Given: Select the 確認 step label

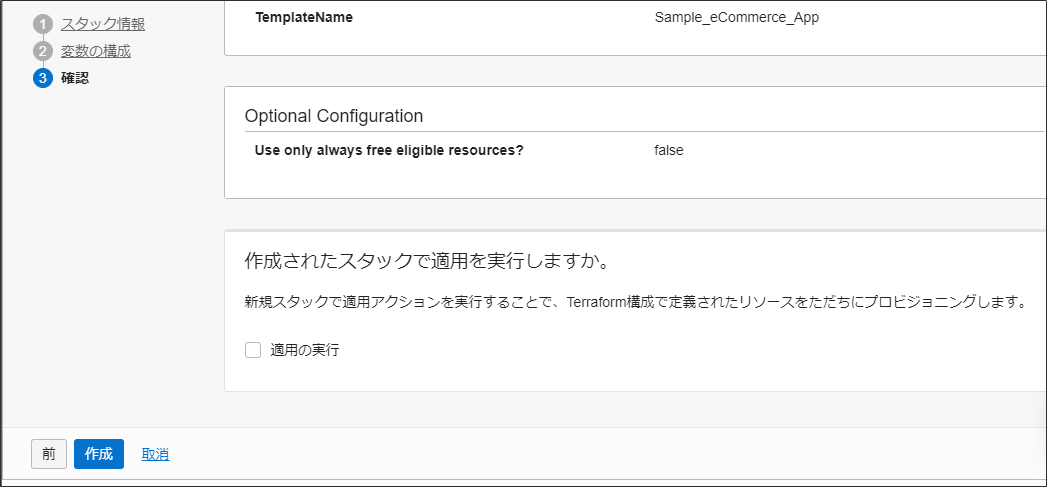Looking at the screenshot, I should [x=75, y=78].
